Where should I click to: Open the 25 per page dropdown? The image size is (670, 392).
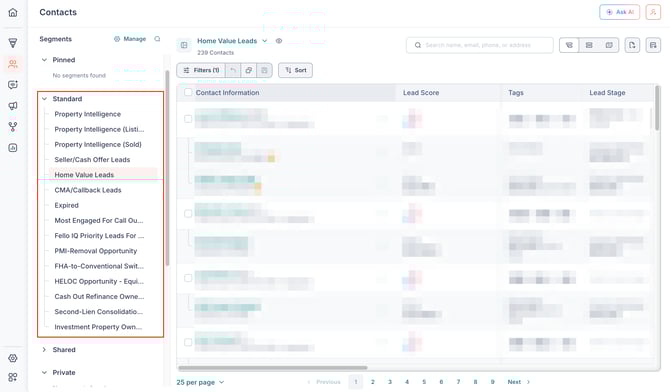point(200,382)
